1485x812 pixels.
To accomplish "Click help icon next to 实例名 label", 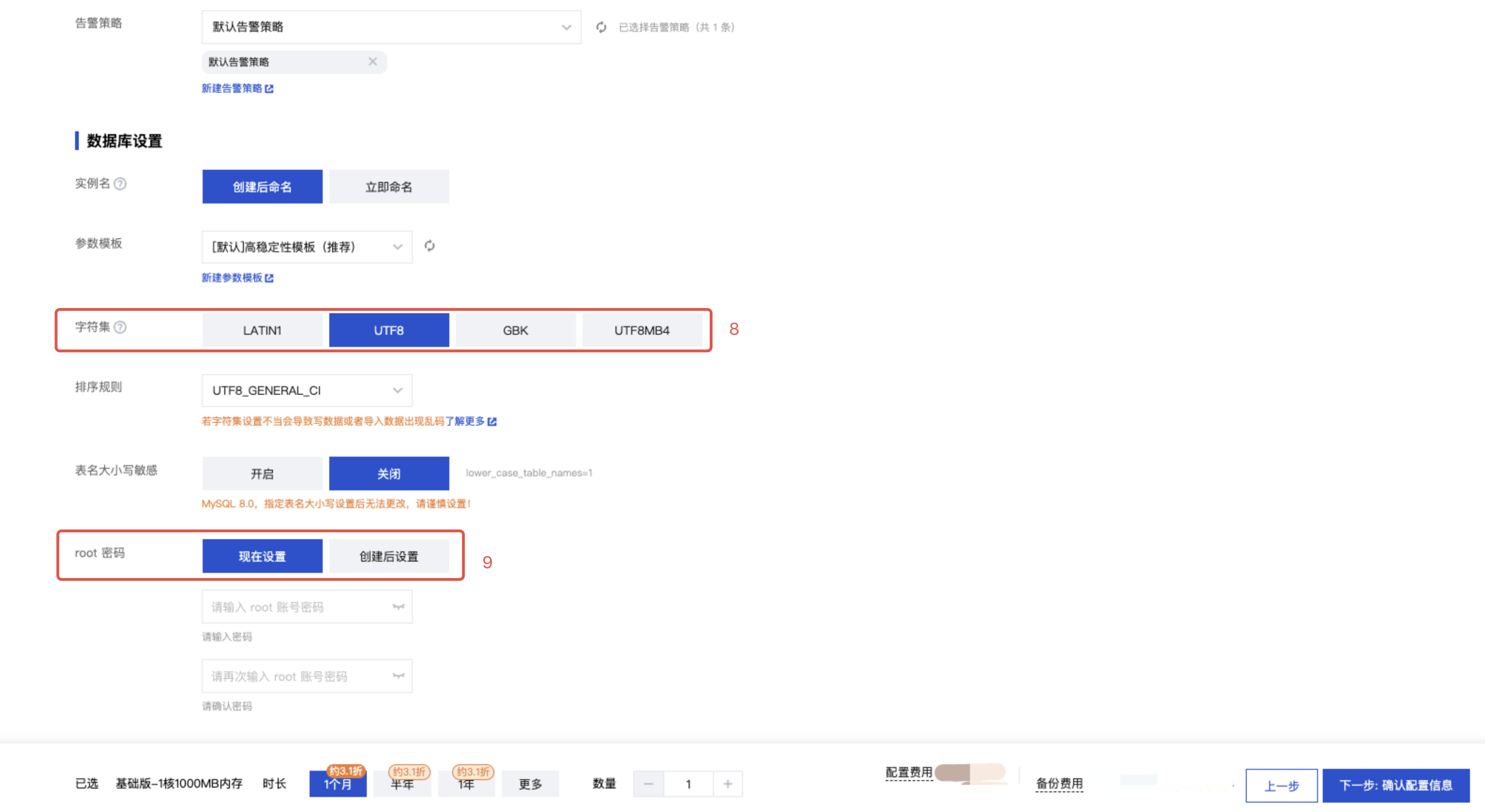I will point(121,184).
